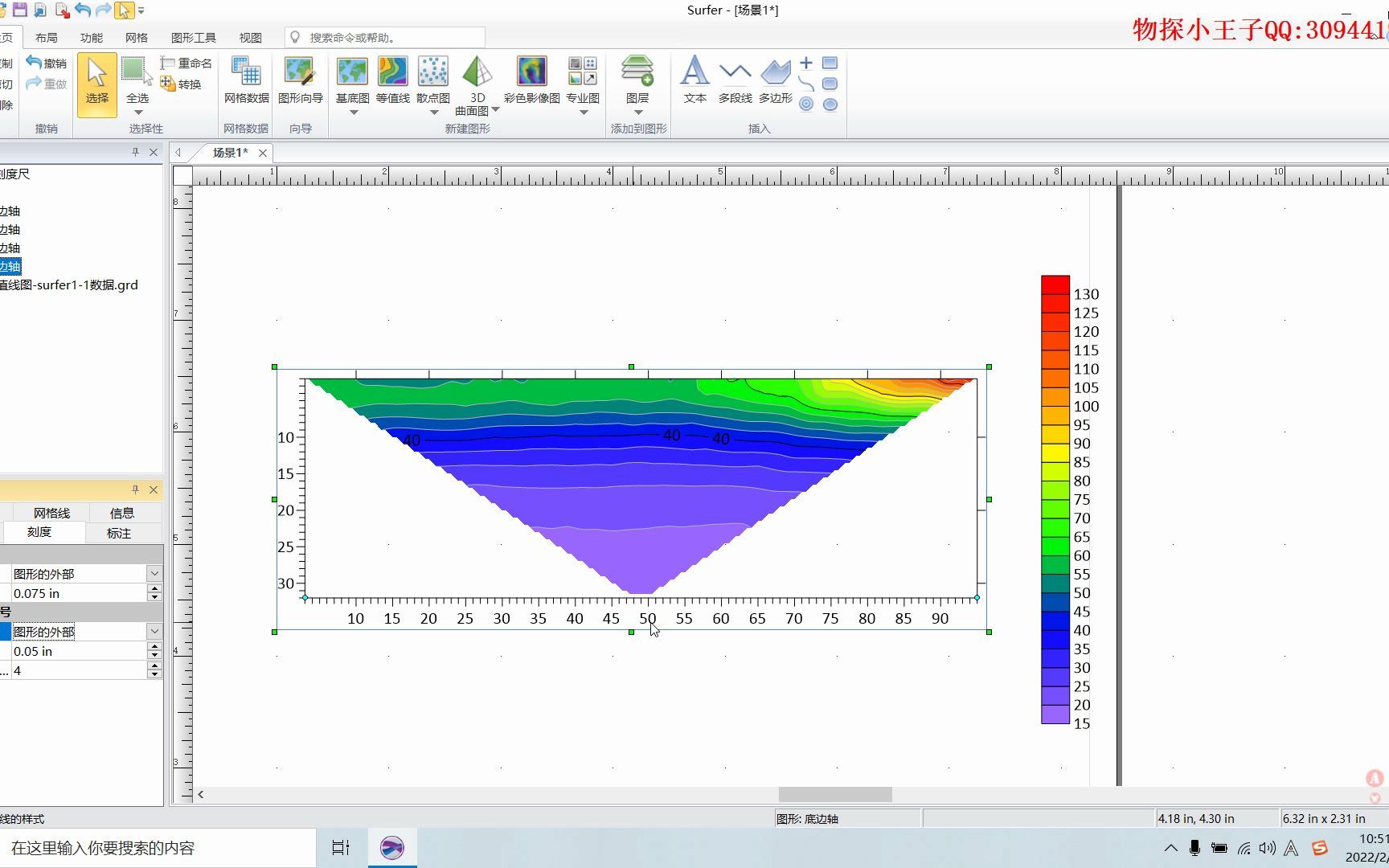Viewport: 1389px width, 868px height.
Task: Click the quick access Undo arrow icon
Action: click(82, 10)
